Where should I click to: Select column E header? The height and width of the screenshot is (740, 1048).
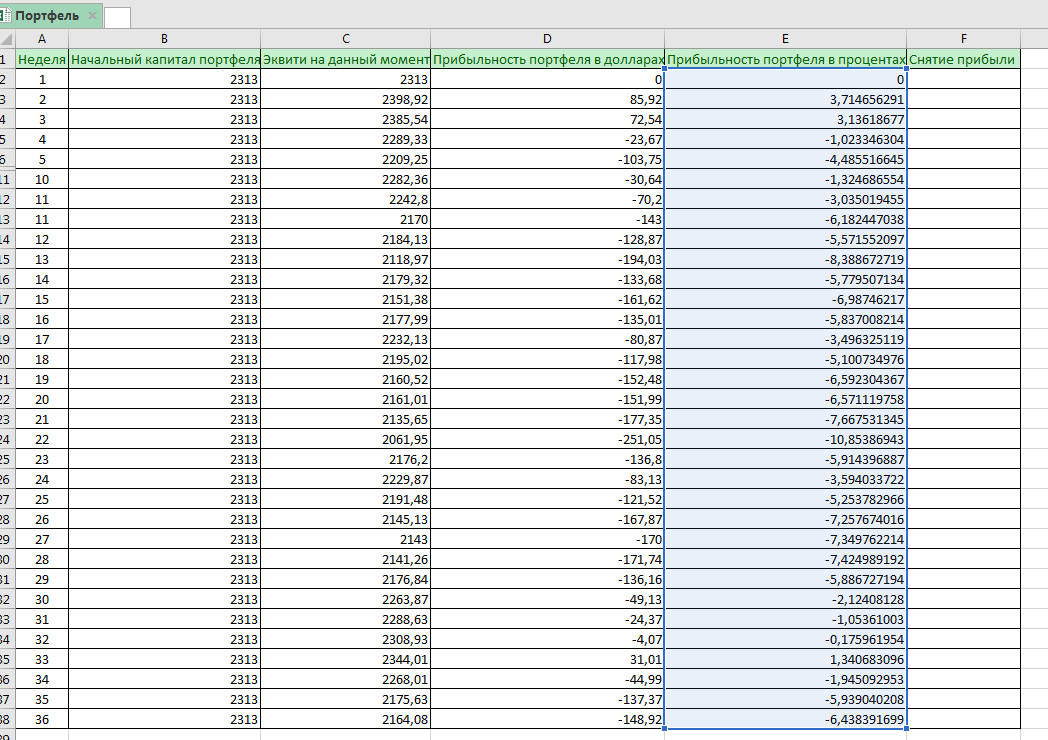click(x=785, y=39)
